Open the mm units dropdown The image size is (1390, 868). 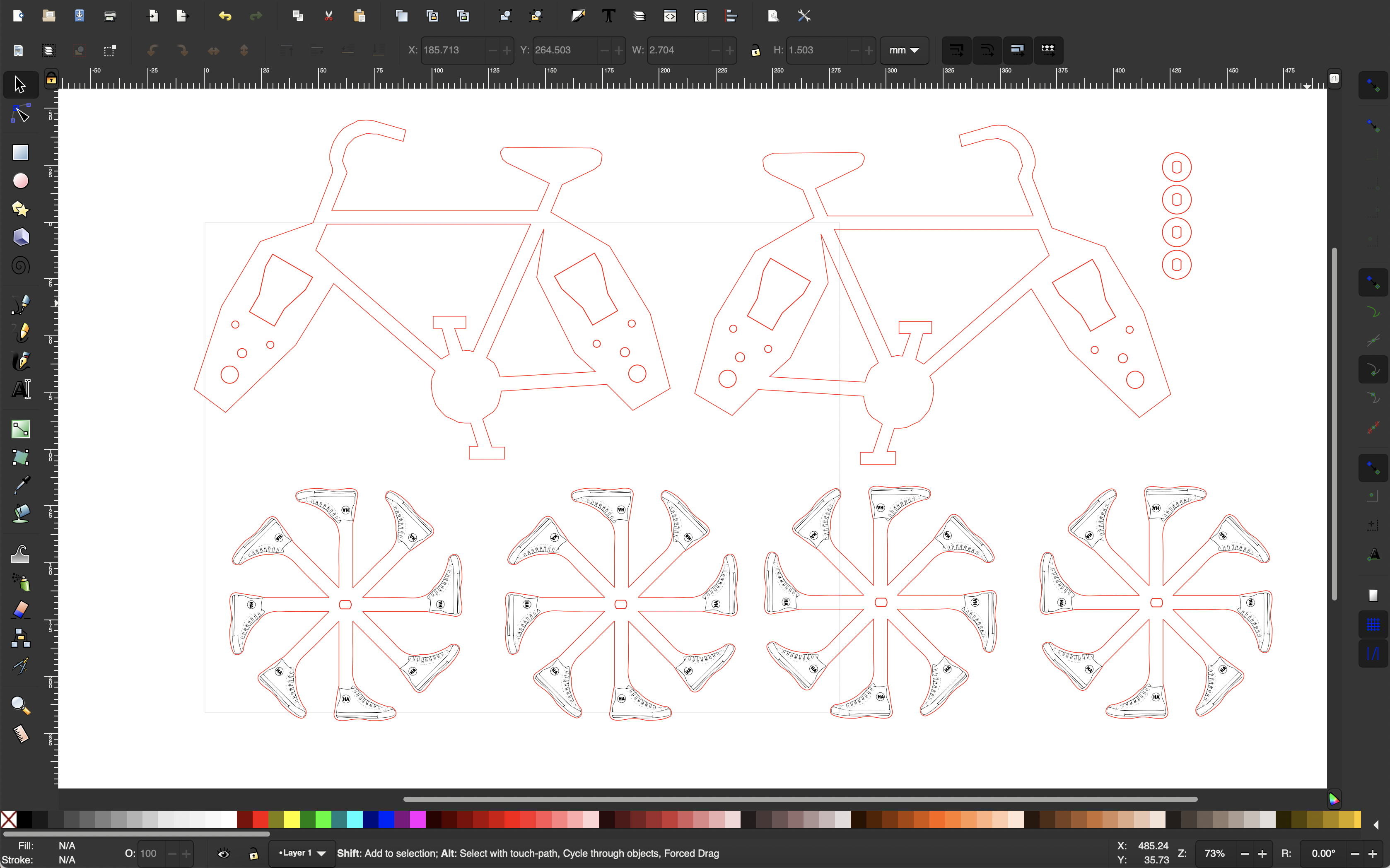tap(904, 51)
